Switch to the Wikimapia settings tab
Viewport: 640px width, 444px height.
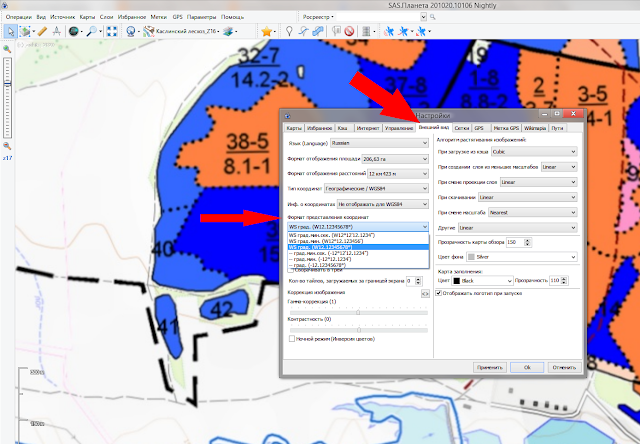tap(535, 128)
